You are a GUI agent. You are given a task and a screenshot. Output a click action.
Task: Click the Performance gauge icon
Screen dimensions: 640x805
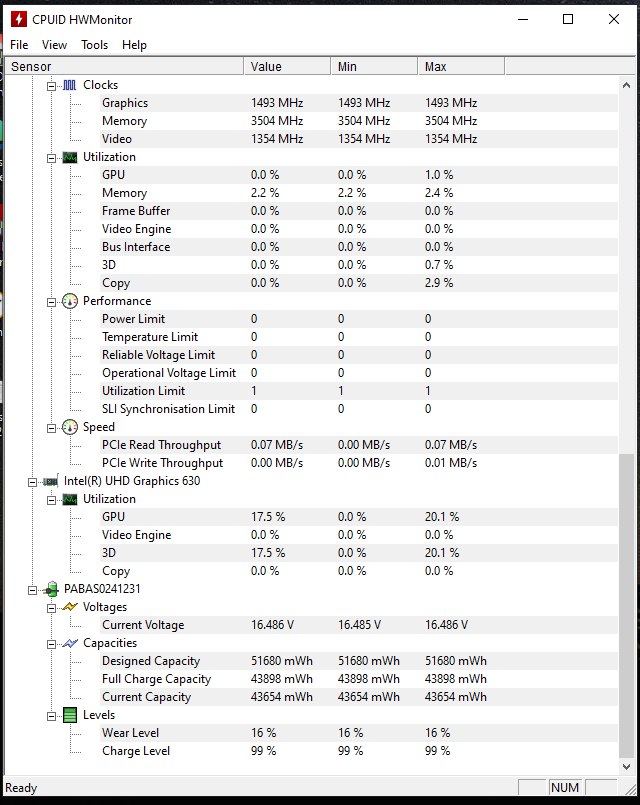pos(70,301)
